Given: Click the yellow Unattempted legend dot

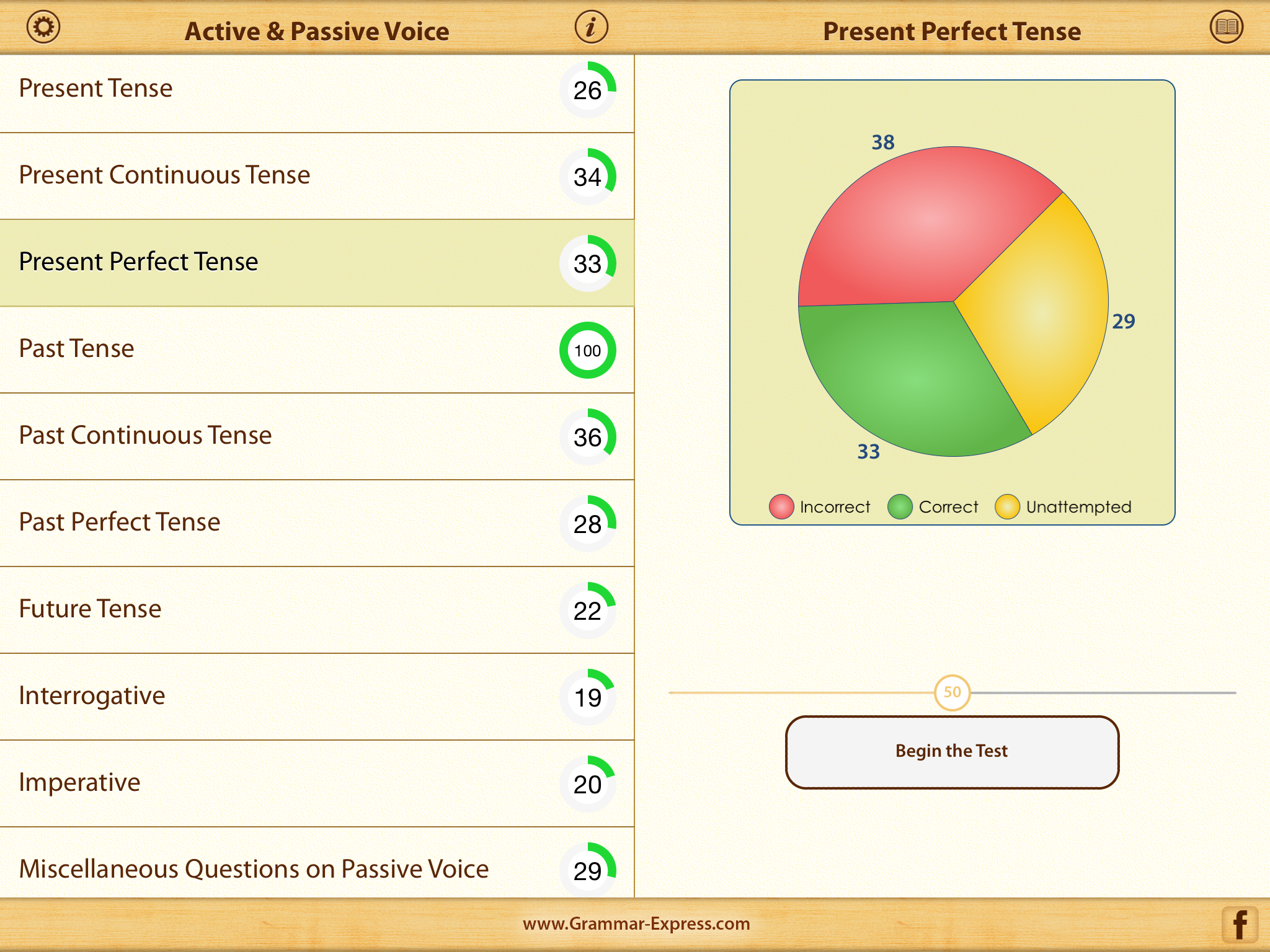Looking at the screenshot, I should click(1007, 506).
